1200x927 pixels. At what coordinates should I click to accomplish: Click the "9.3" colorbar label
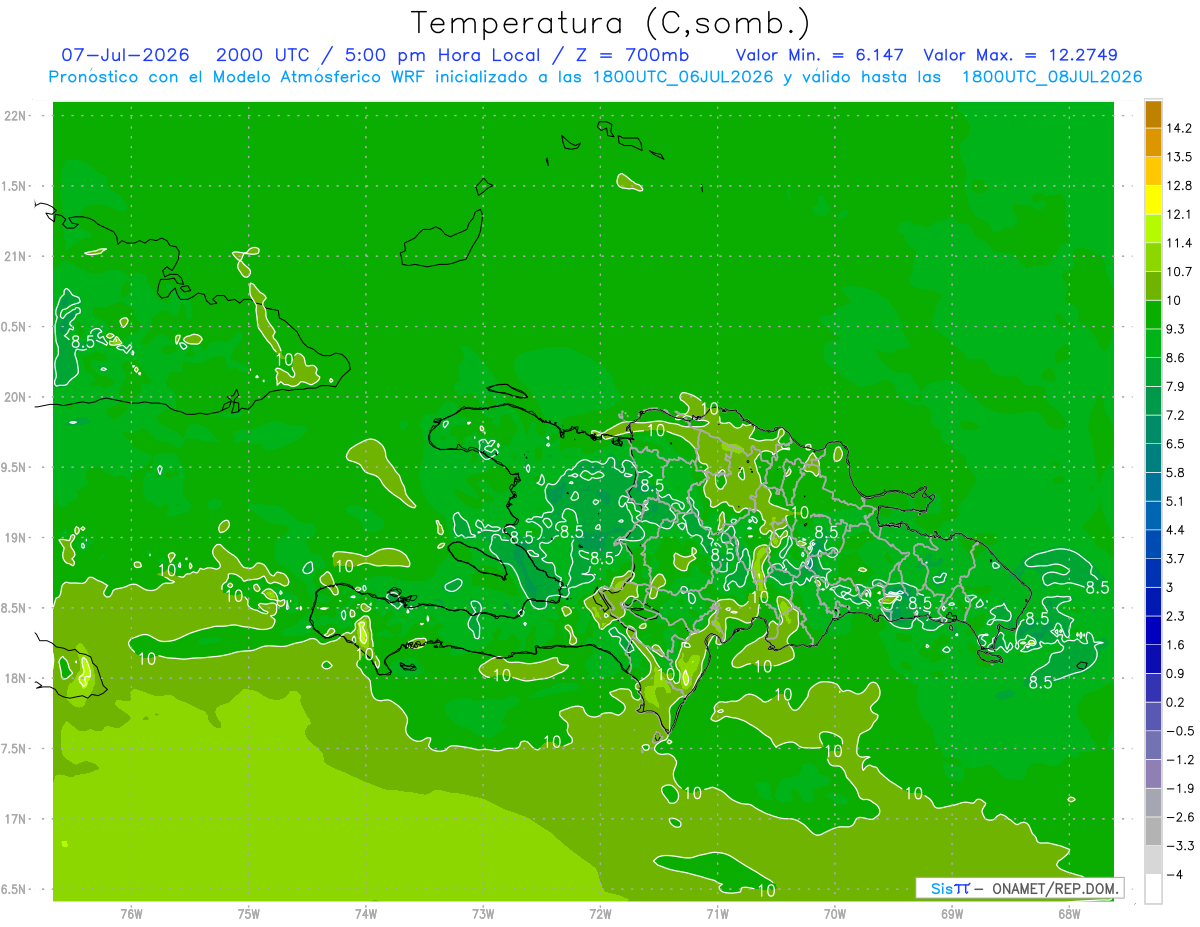click(x=1176, y=329)
